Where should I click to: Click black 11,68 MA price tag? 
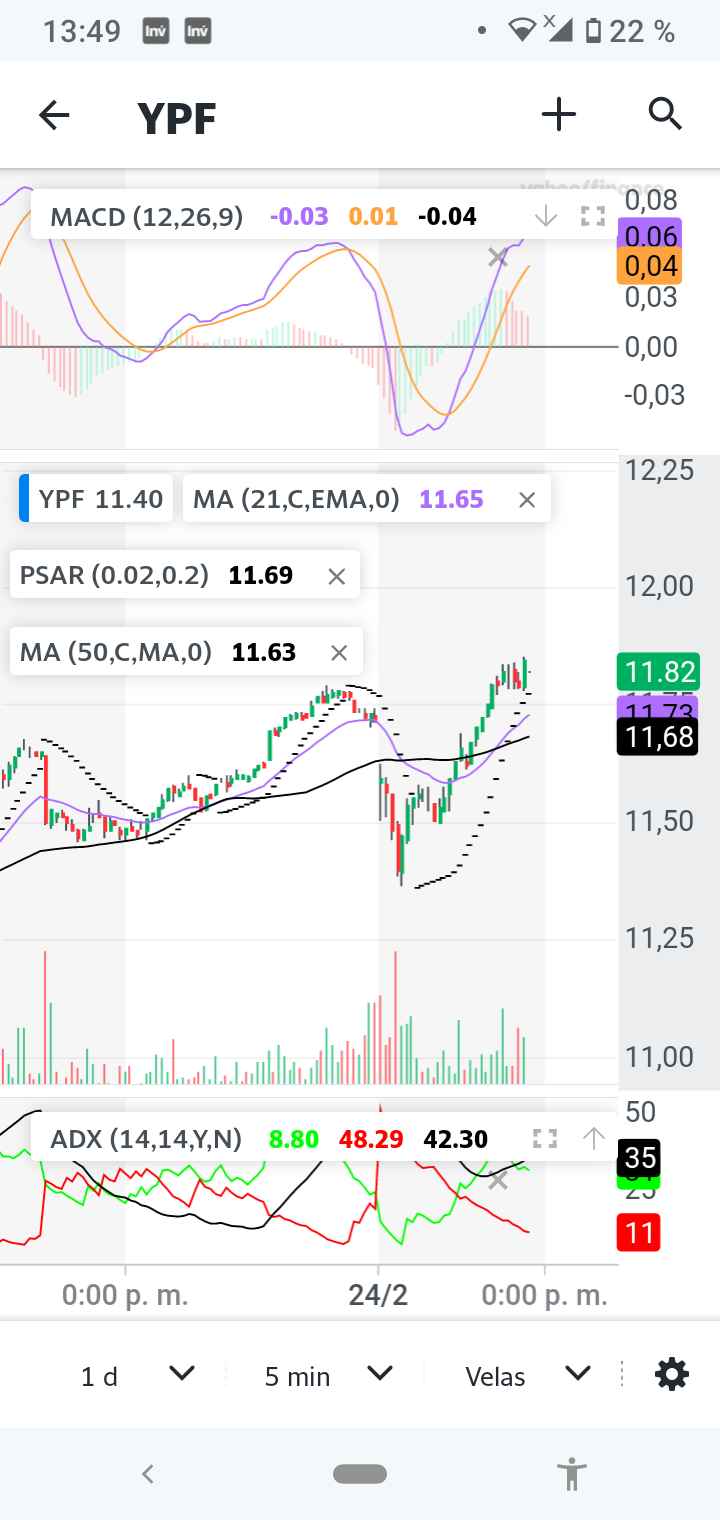point(658,738)
